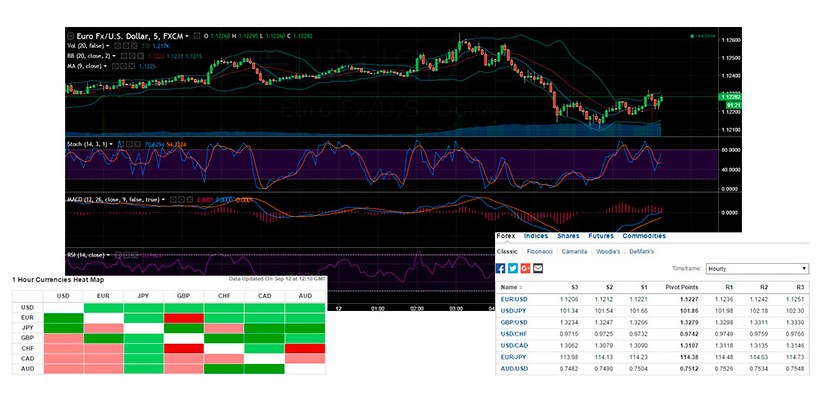Remove the Stoch (14, 3, 1) indicator

click(138, 144)
